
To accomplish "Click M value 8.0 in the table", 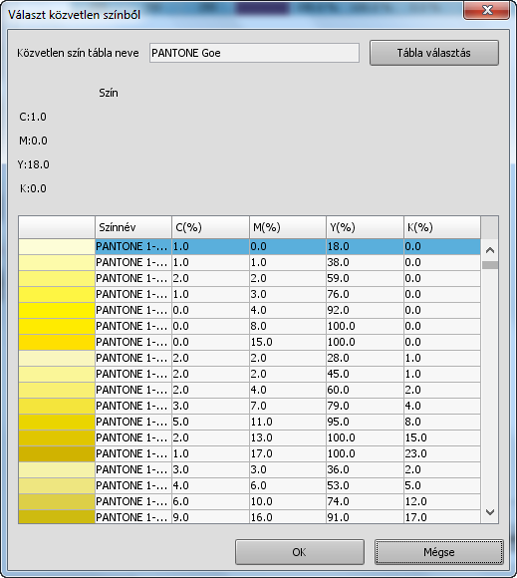I will (x=288, y=326).
